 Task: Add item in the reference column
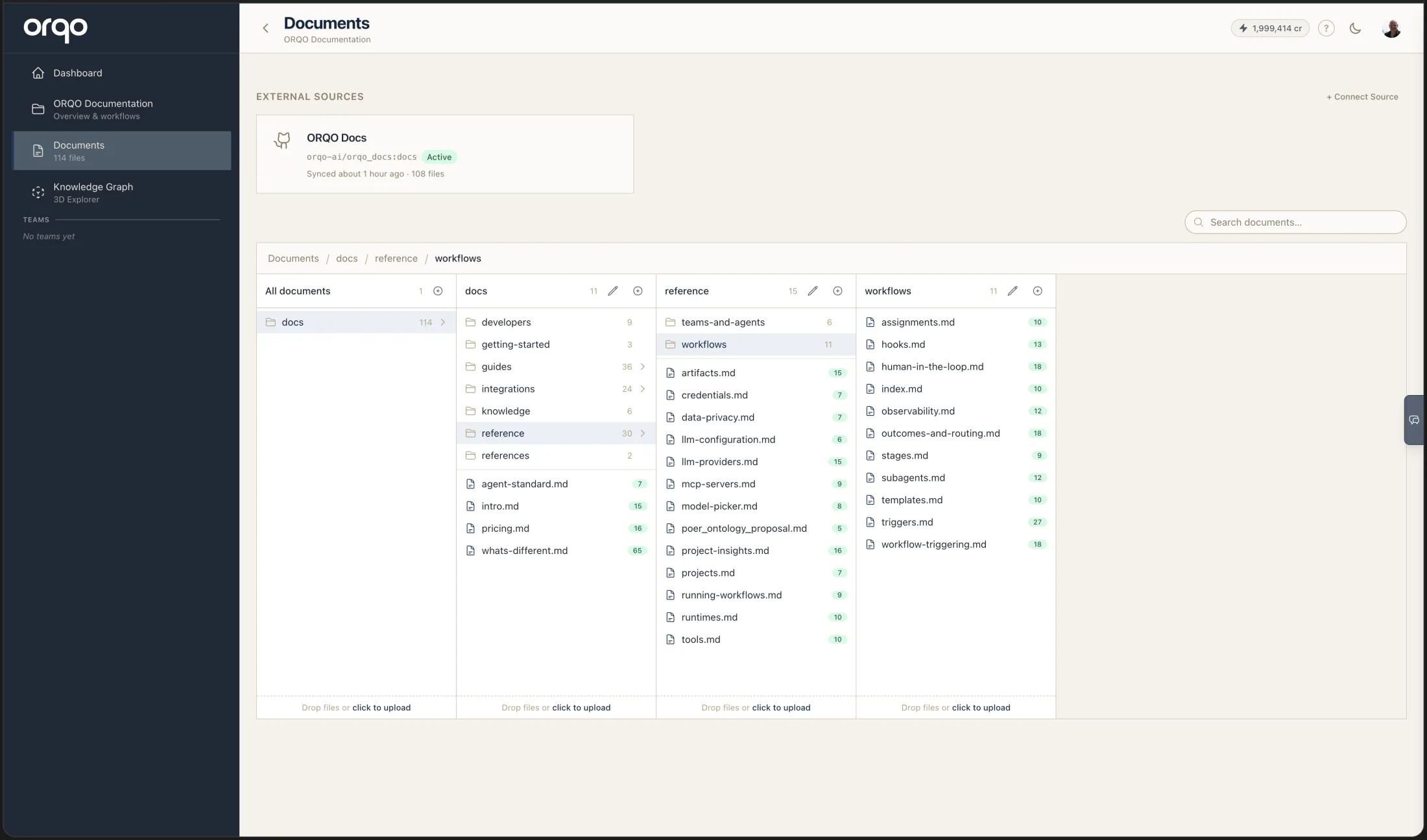coord(837,291)
